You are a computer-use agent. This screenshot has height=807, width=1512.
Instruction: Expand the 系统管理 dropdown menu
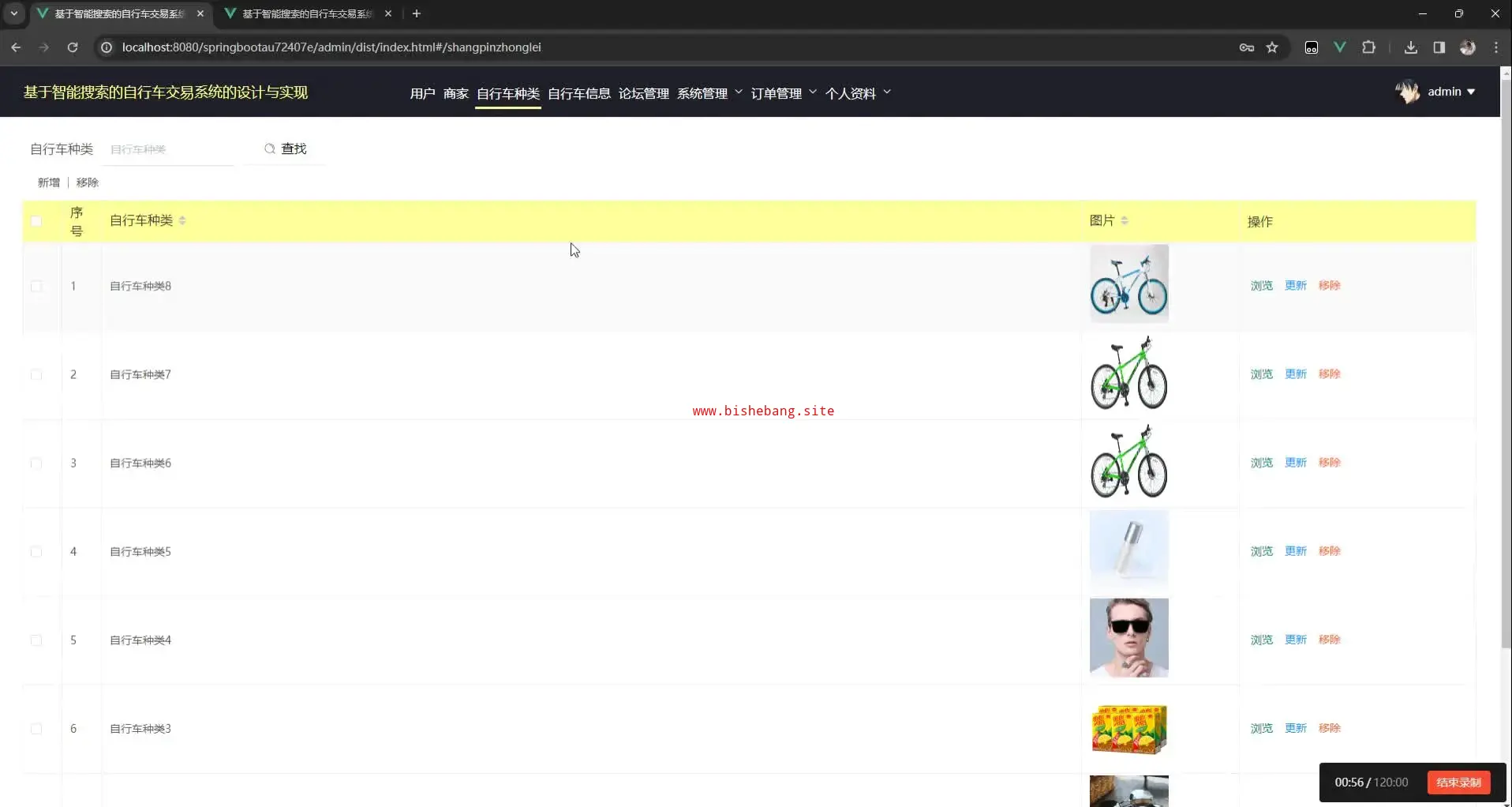tap(709, 93)
